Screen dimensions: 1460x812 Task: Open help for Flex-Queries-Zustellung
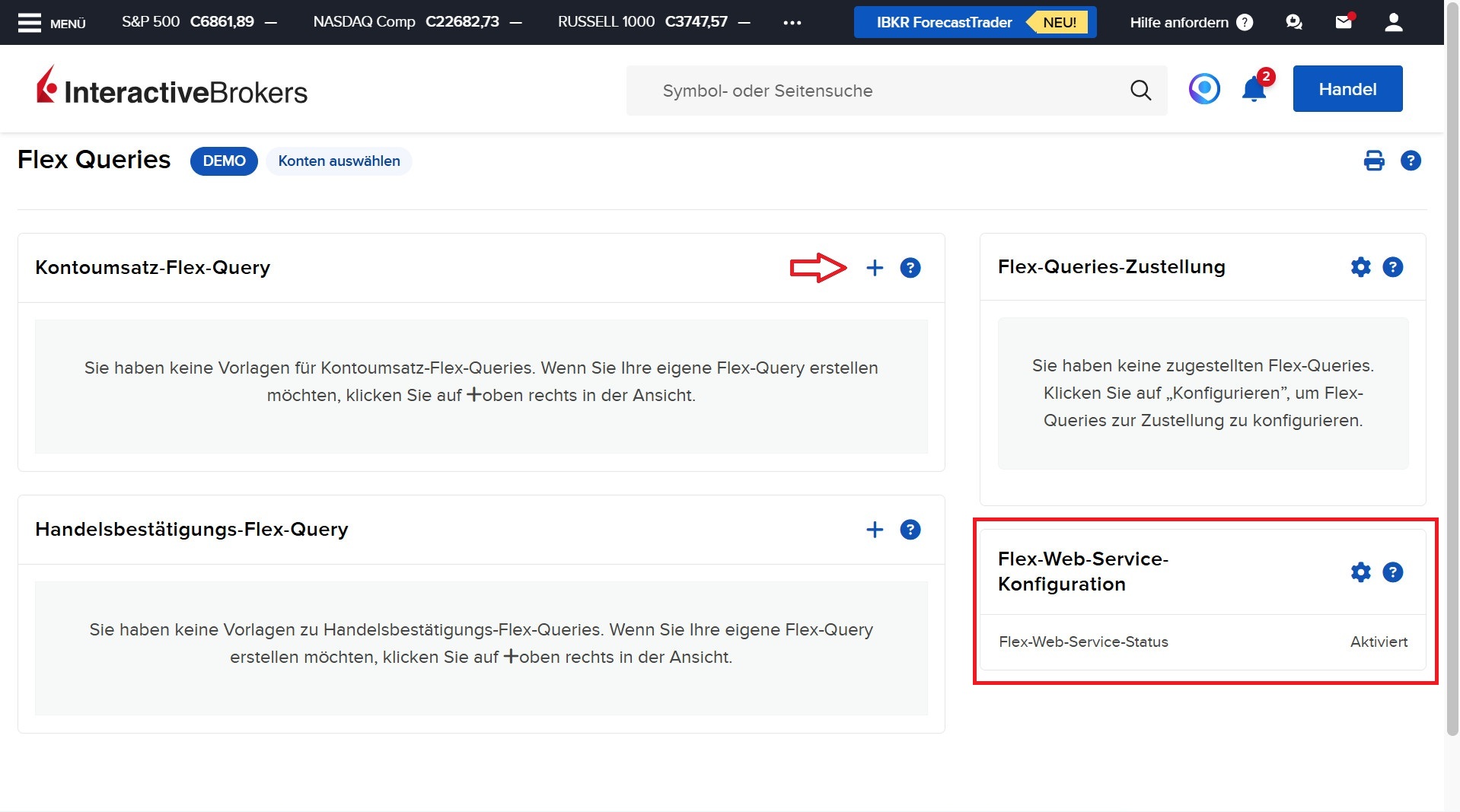click(x=1393, y=267)
